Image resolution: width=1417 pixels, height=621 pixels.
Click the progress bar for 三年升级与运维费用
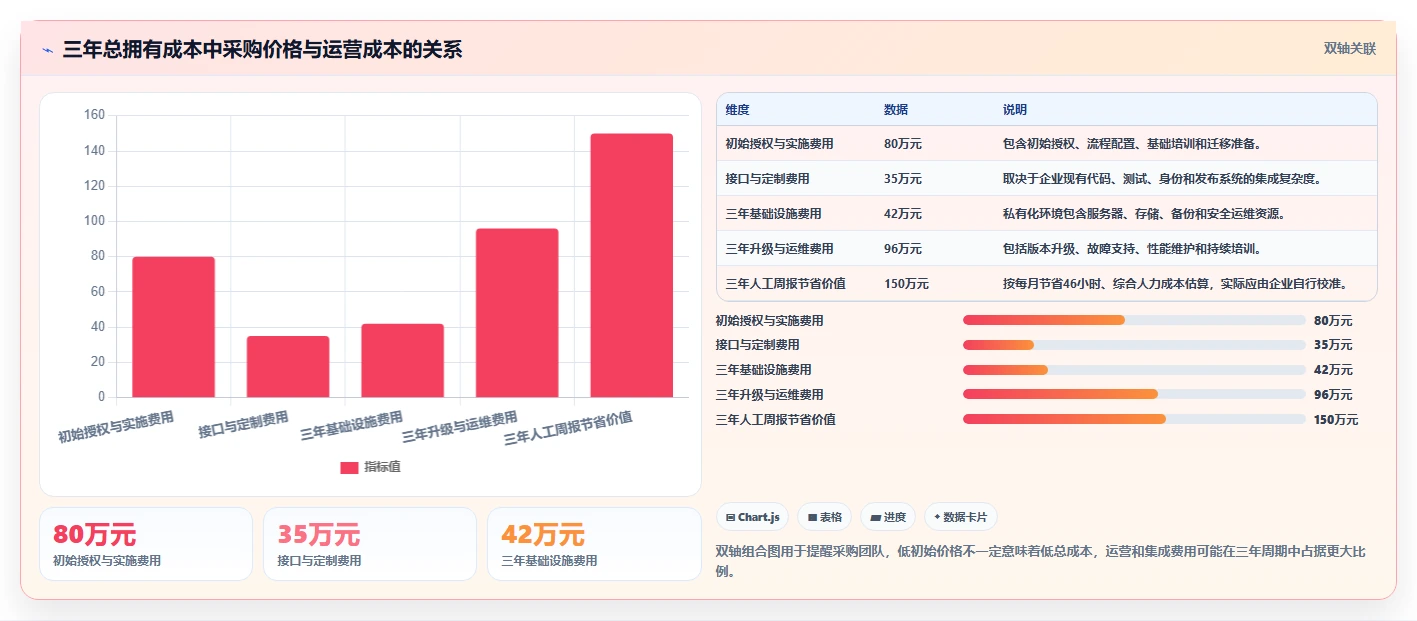pos(1134,394)
